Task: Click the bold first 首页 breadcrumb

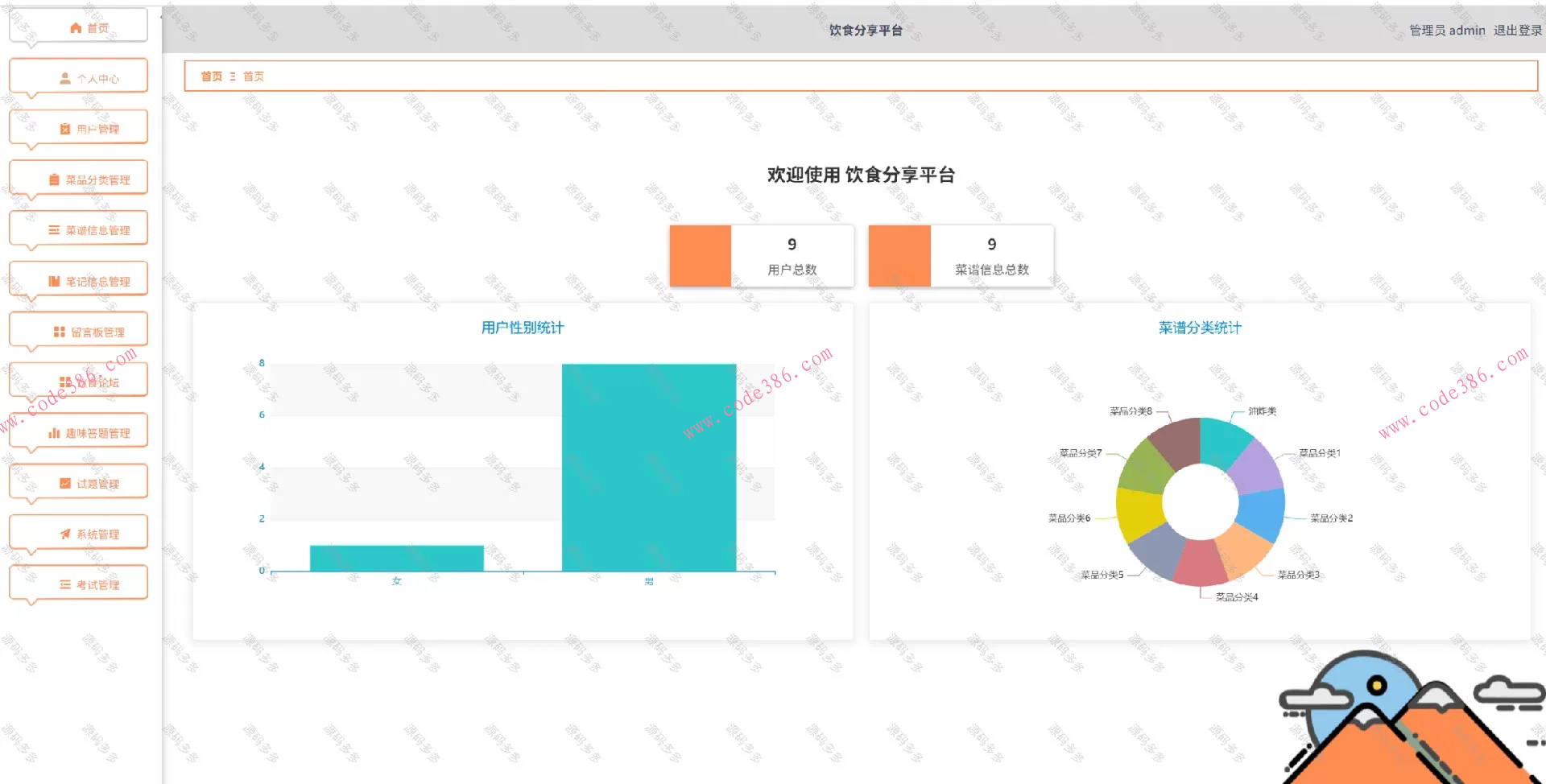Action: click(212, 76)
